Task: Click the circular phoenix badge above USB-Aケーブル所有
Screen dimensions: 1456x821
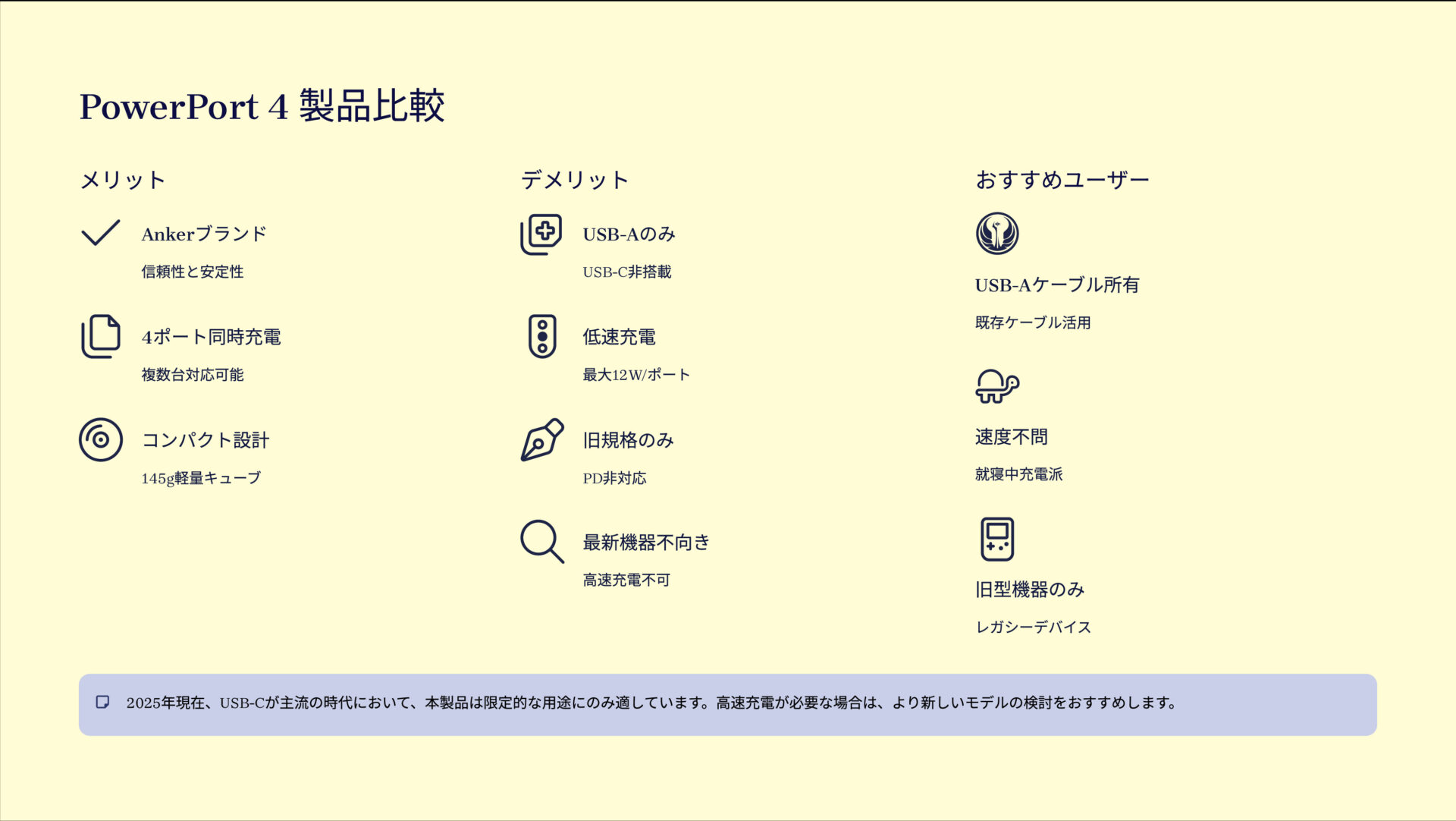Action: pyautogui.click(x=996, y=234)
